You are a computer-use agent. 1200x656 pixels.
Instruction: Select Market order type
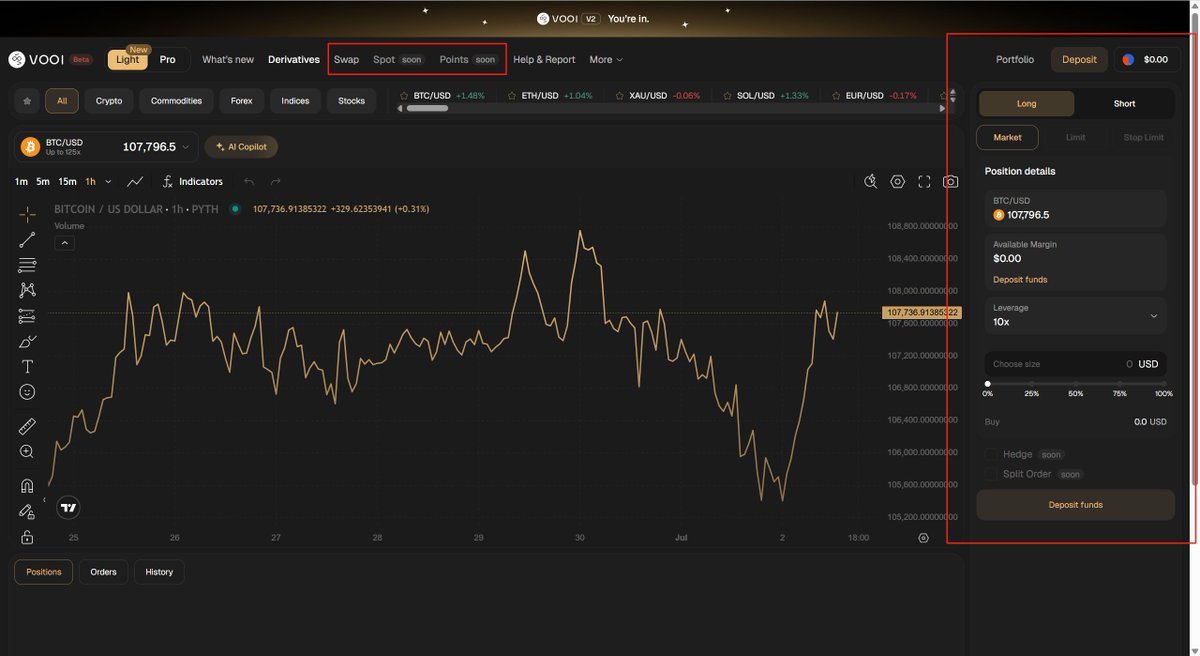click(1007, 137)
